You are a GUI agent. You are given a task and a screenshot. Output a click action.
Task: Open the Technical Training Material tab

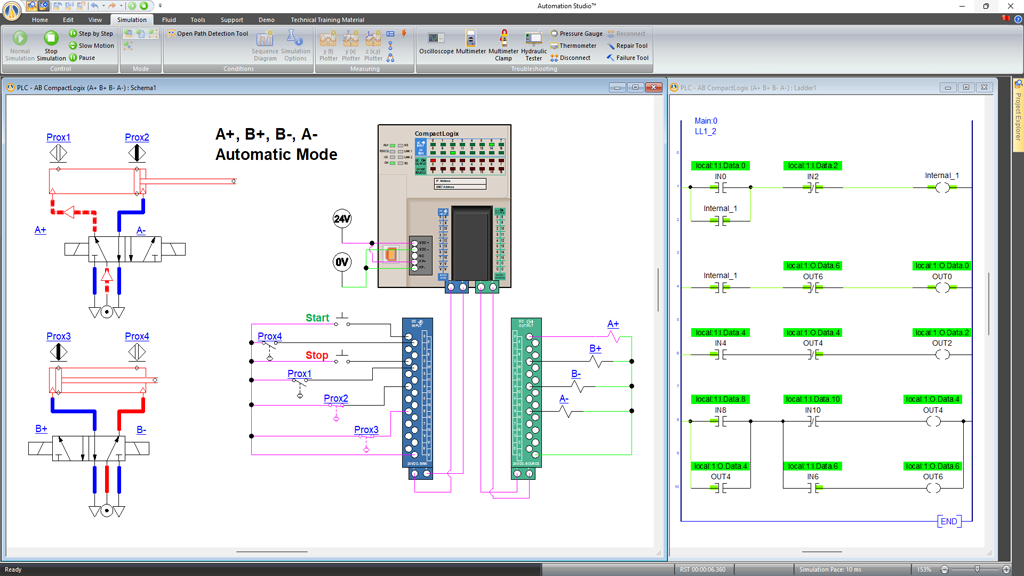coord(327,20)
